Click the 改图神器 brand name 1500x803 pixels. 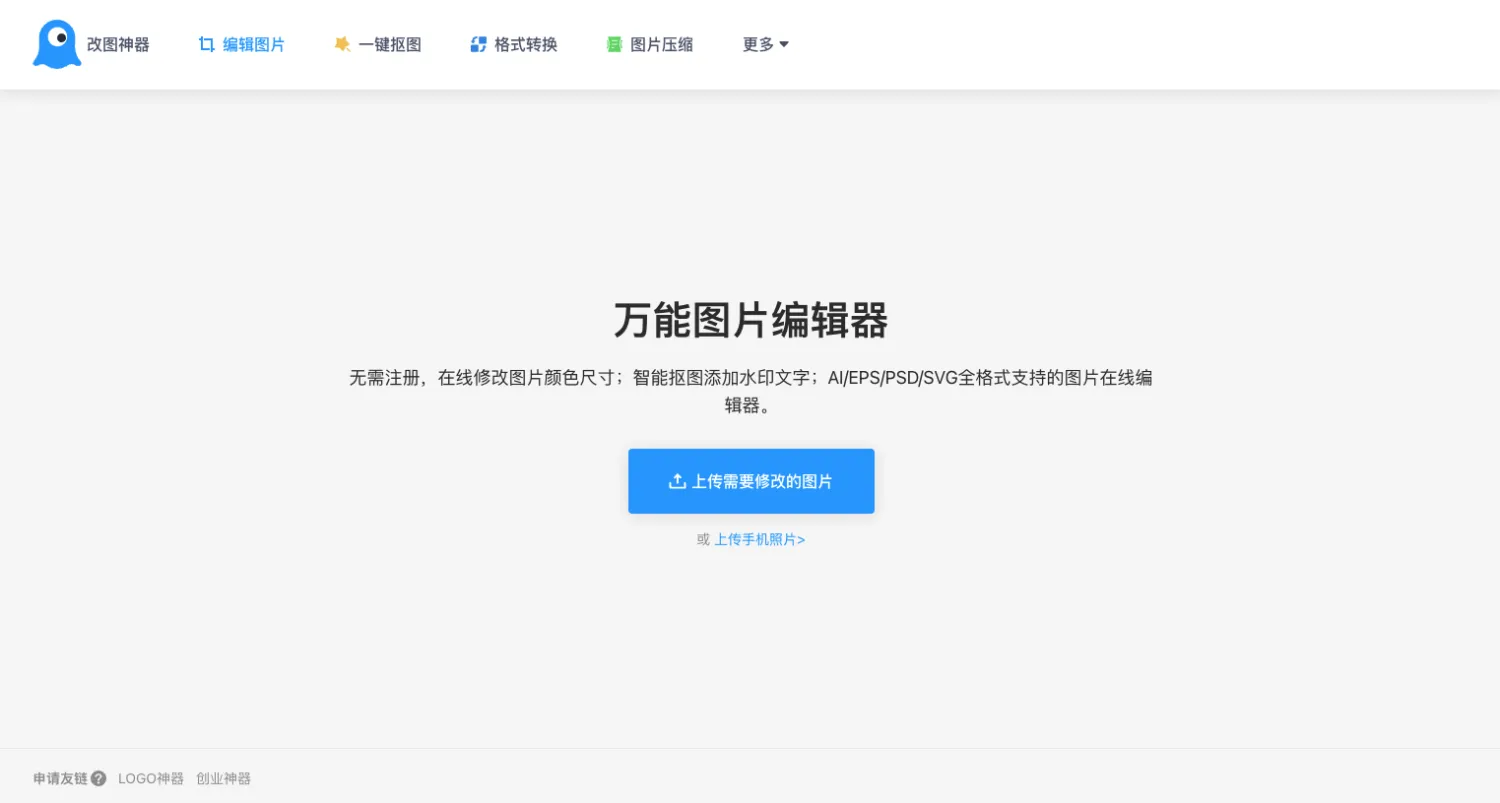tap(118, 44)
